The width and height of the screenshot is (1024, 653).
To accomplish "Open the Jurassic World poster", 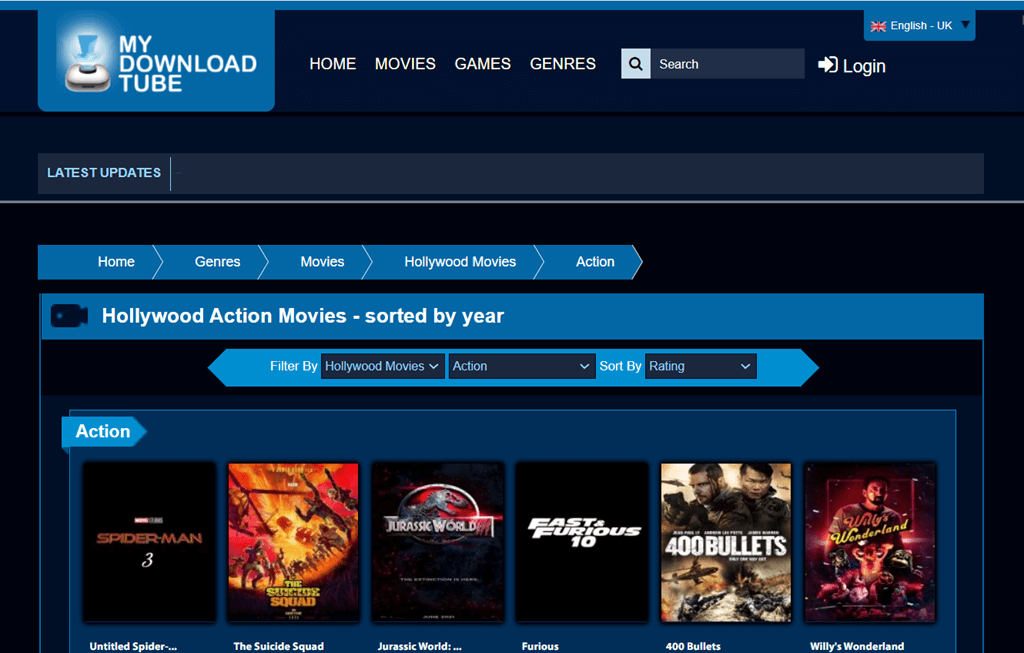I will point(438,543).
